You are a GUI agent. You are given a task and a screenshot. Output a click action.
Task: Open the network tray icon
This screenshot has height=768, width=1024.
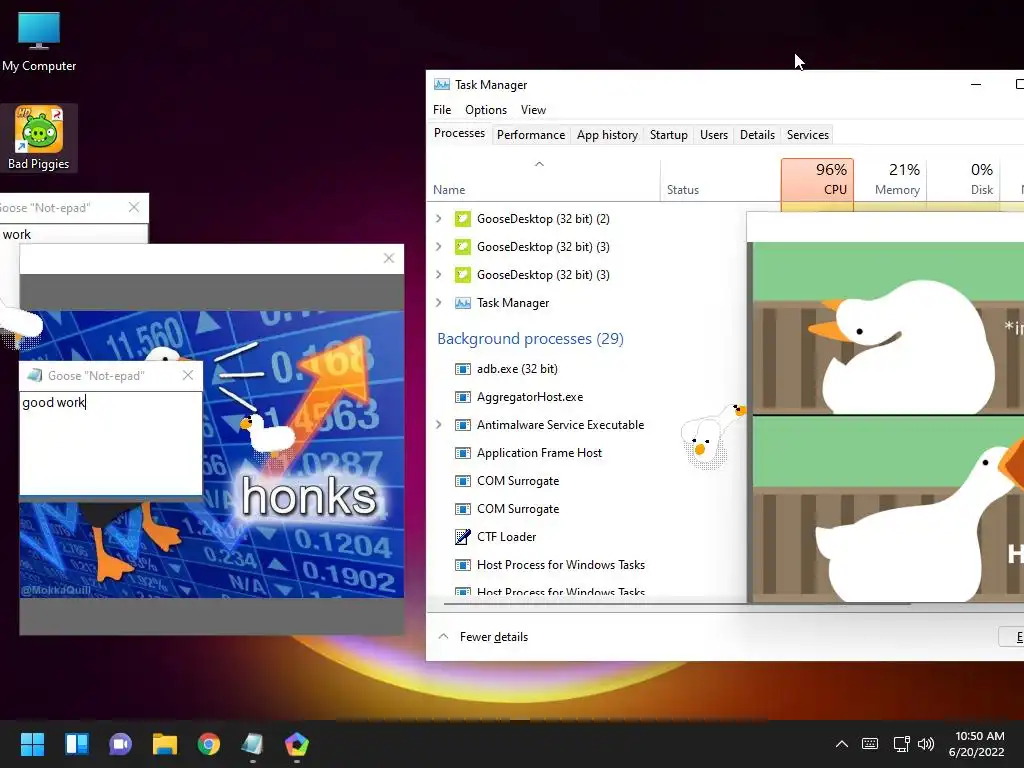click(x=902, y=744)
